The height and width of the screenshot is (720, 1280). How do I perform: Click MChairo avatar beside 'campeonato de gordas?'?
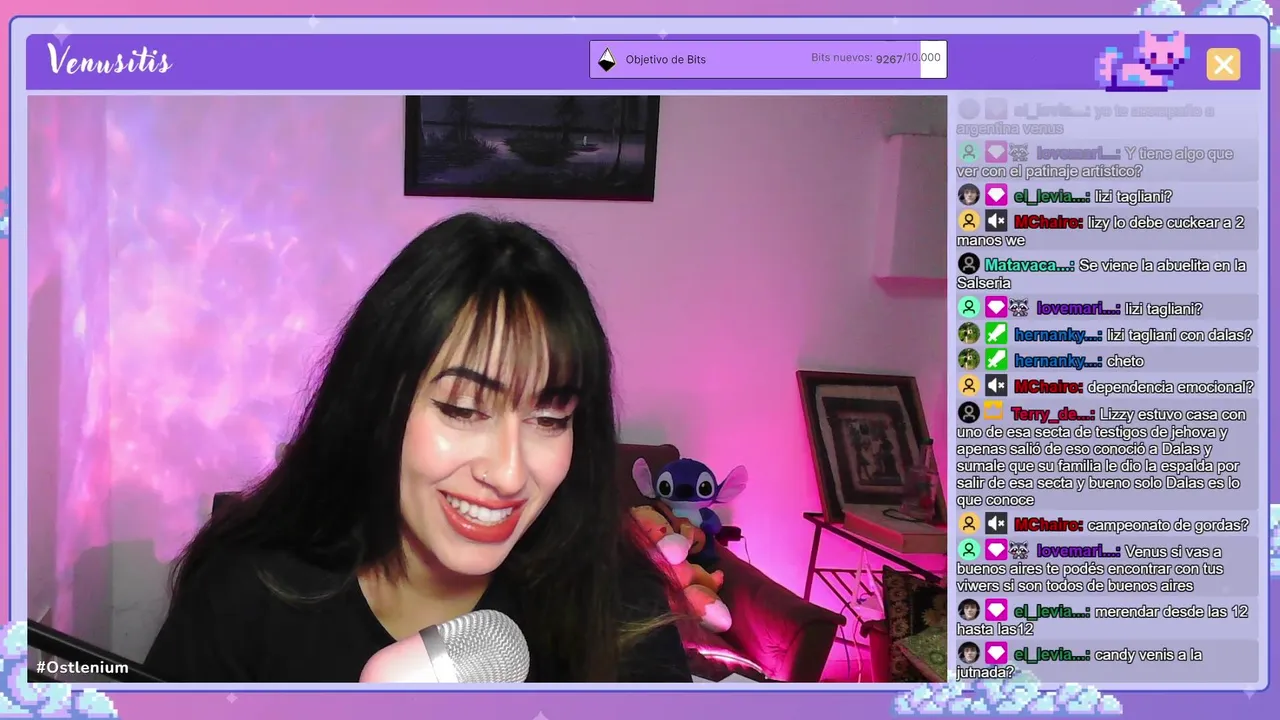(x=968, y=523)
